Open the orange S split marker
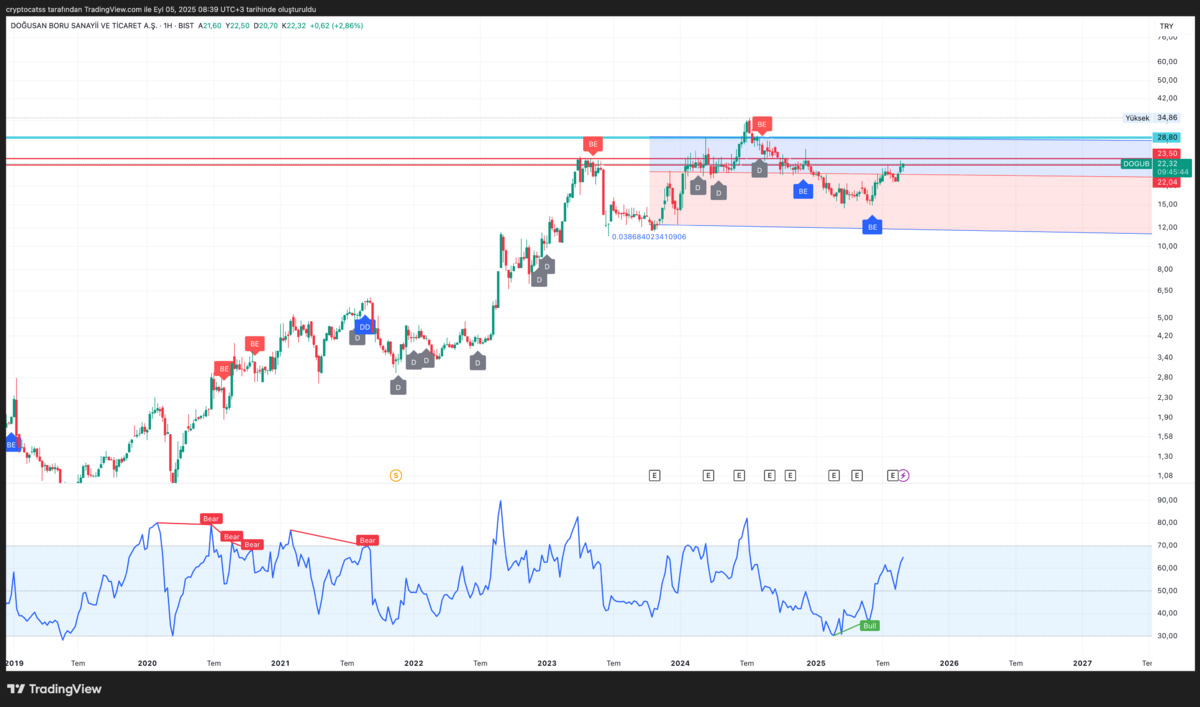1200x707 pixels. click(x=396, y=476)
